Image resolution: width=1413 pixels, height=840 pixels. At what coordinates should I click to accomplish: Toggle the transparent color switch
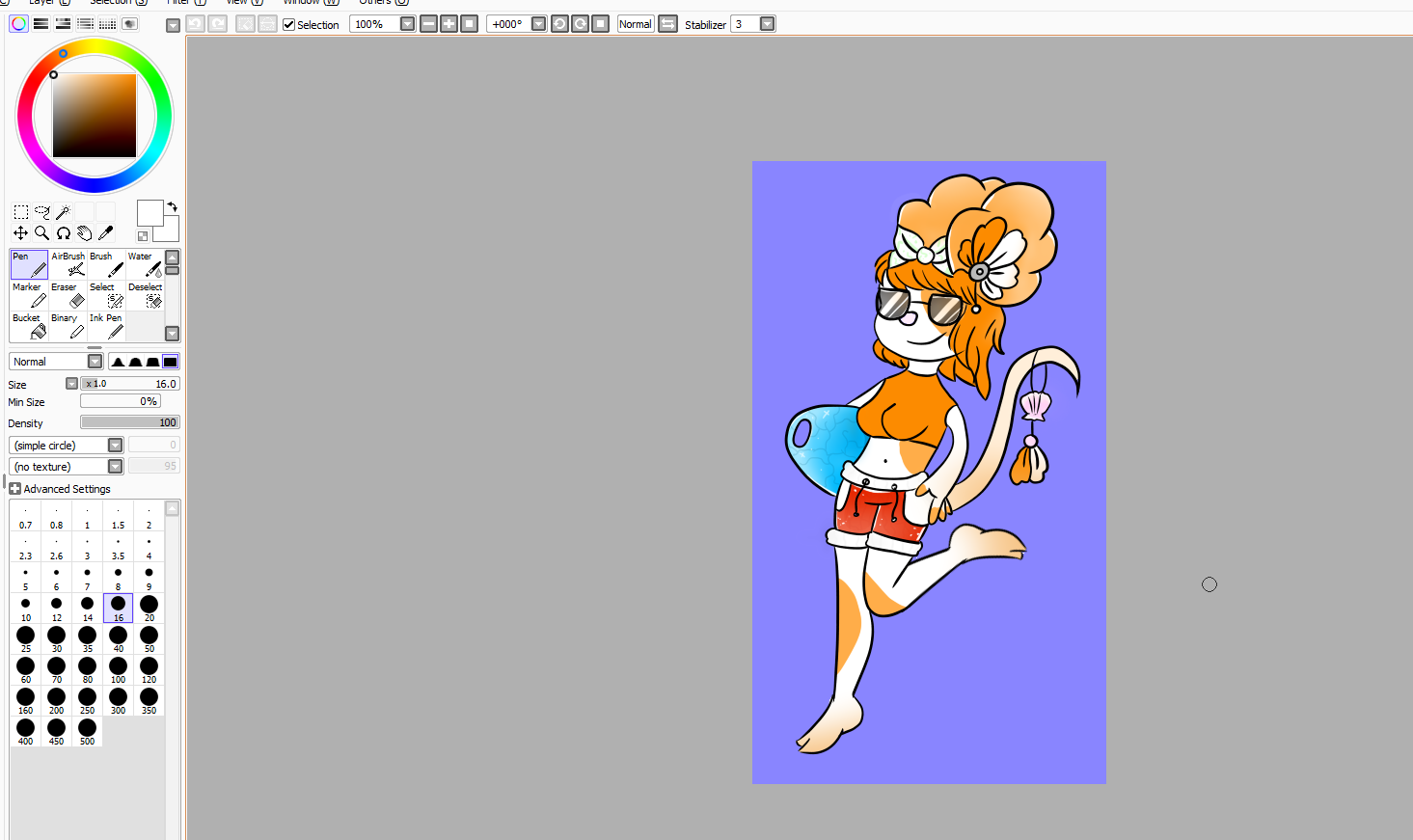pos(143,236)
